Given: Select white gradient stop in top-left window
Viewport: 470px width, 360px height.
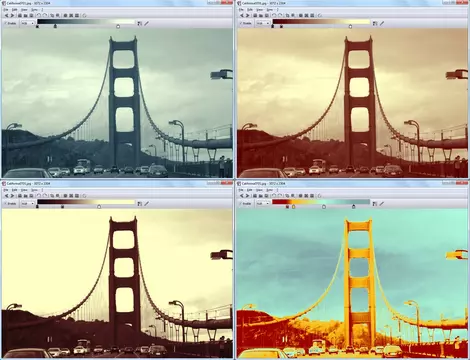Looking at the screenshot, I should (118, 26).
